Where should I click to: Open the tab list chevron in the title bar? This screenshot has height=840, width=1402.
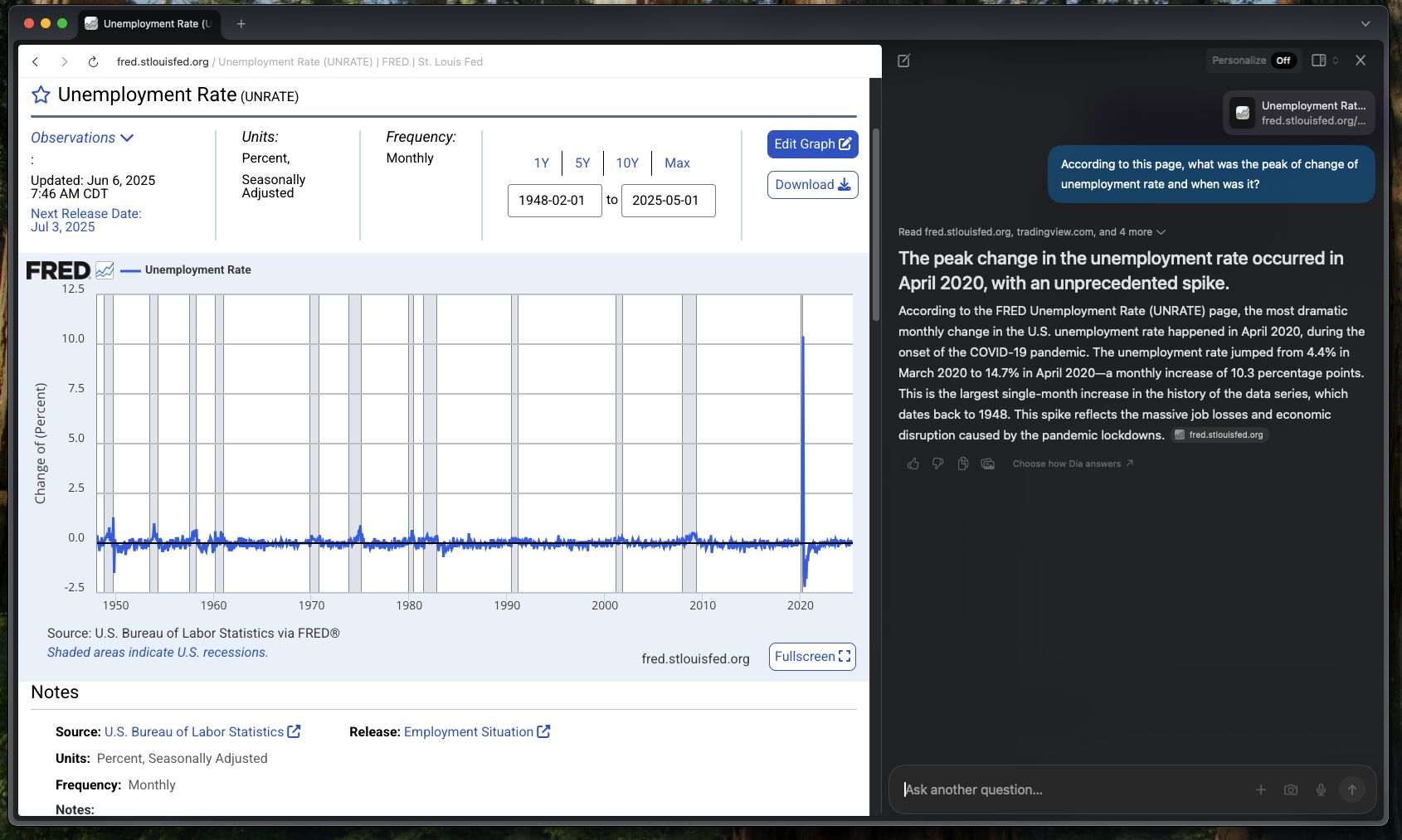coord(1365,24)
